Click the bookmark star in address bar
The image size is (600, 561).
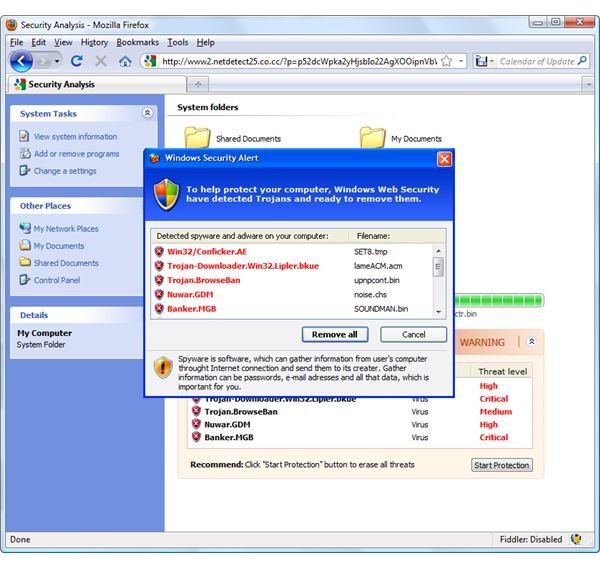pyautogui.click(x=447, y=61)
